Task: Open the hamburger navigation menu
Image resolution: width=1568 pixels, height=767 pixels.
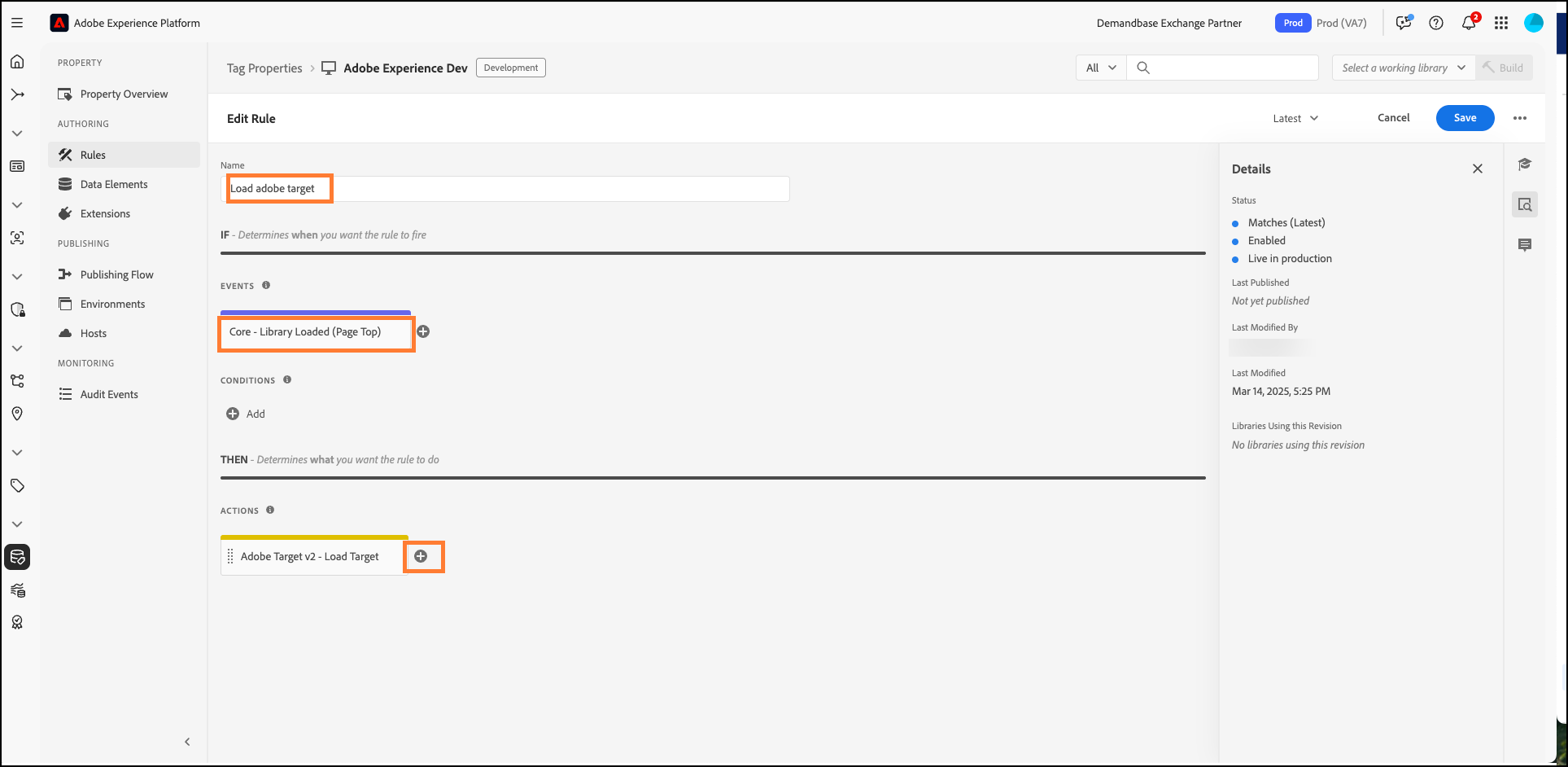Action: coord(17,23)
